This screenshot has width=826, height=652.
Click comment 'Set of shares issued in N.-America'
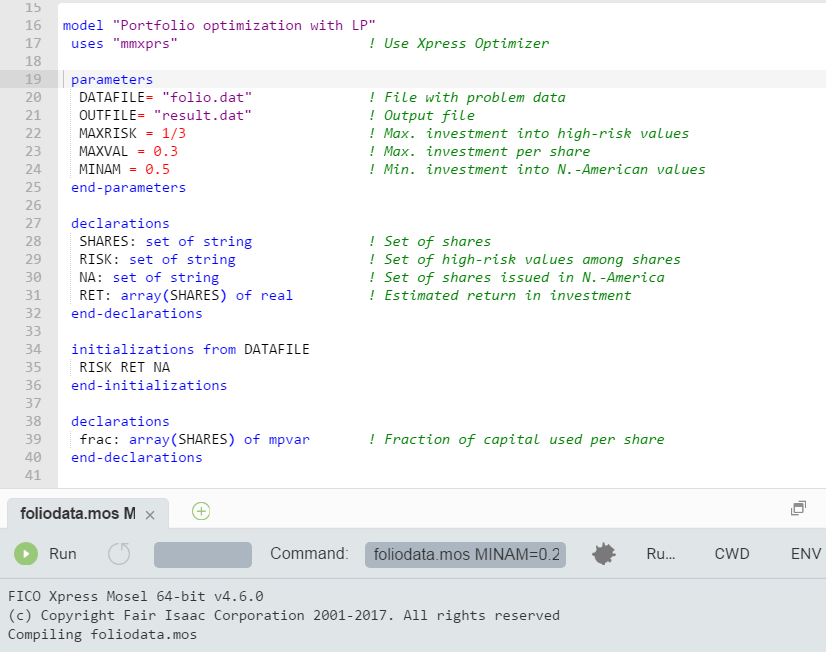click(517, 277)
